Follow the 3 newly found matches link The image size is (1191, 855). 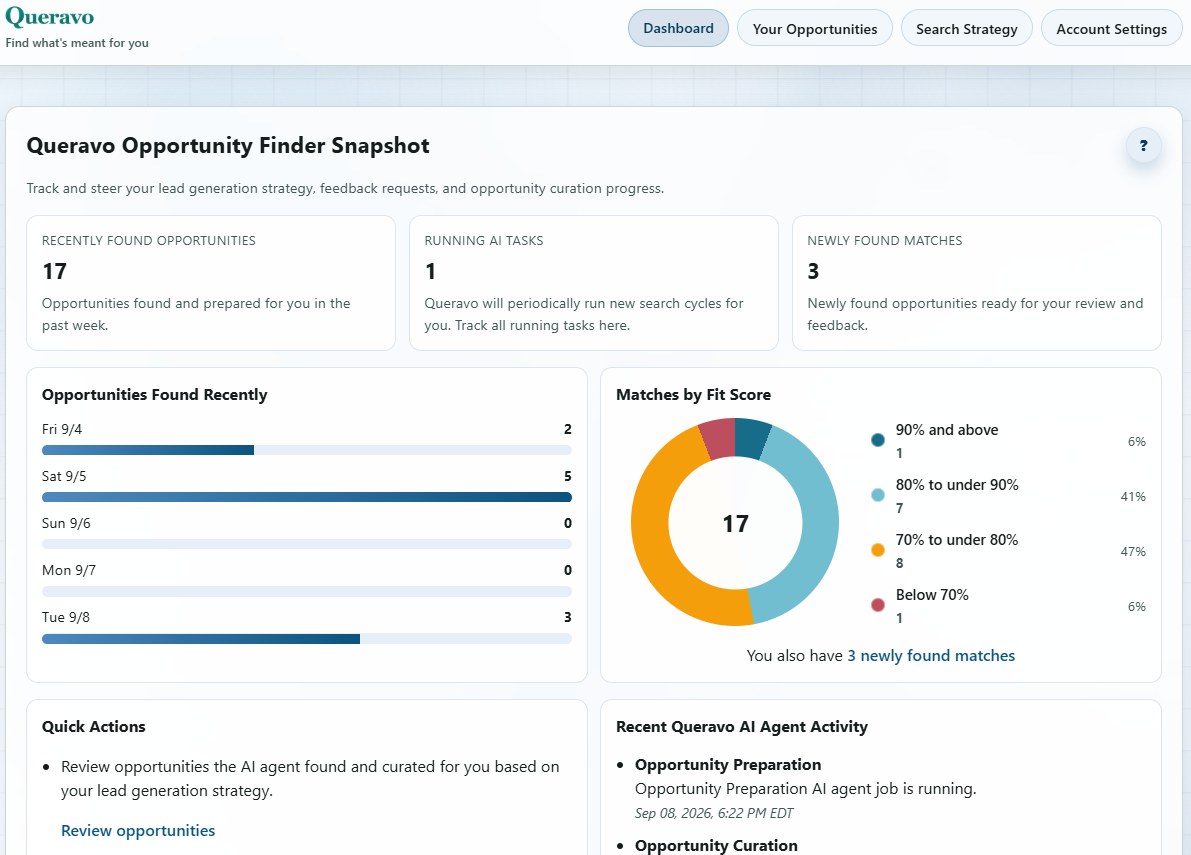930,655
